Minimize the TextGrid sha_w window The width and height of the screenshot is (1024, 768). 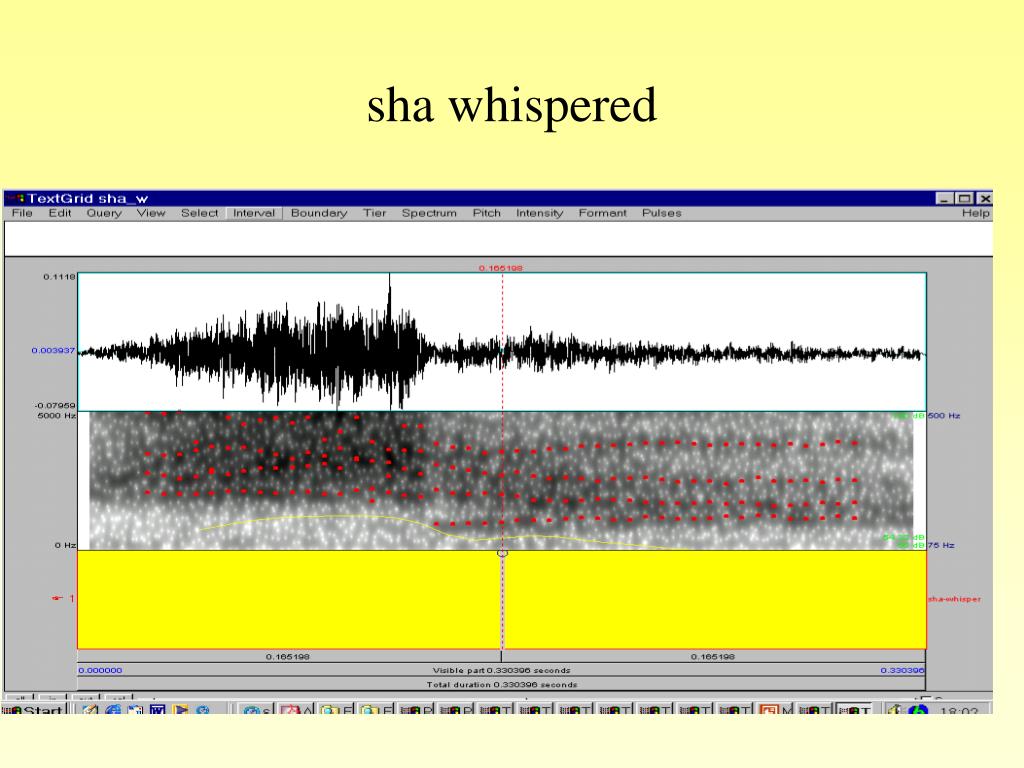click(943, 199)
